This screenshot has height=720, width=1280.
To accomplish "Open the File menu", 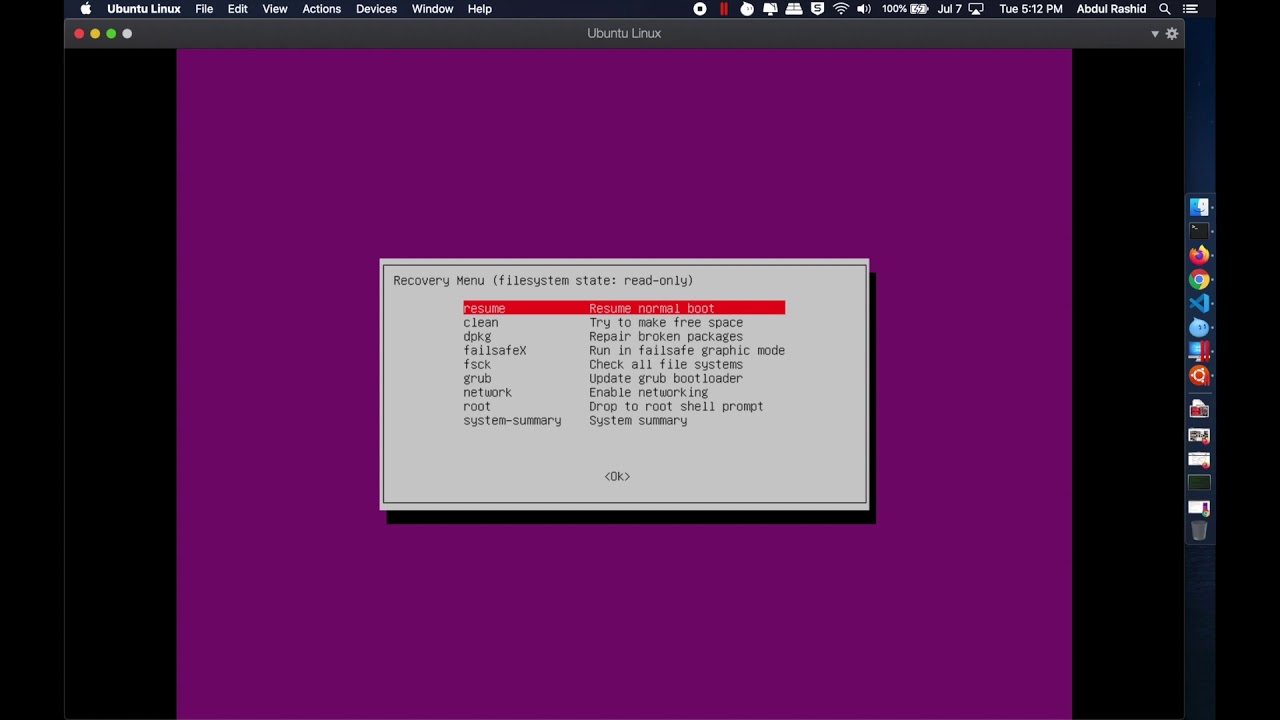I will pyautogui.click(x=204, y=9).
